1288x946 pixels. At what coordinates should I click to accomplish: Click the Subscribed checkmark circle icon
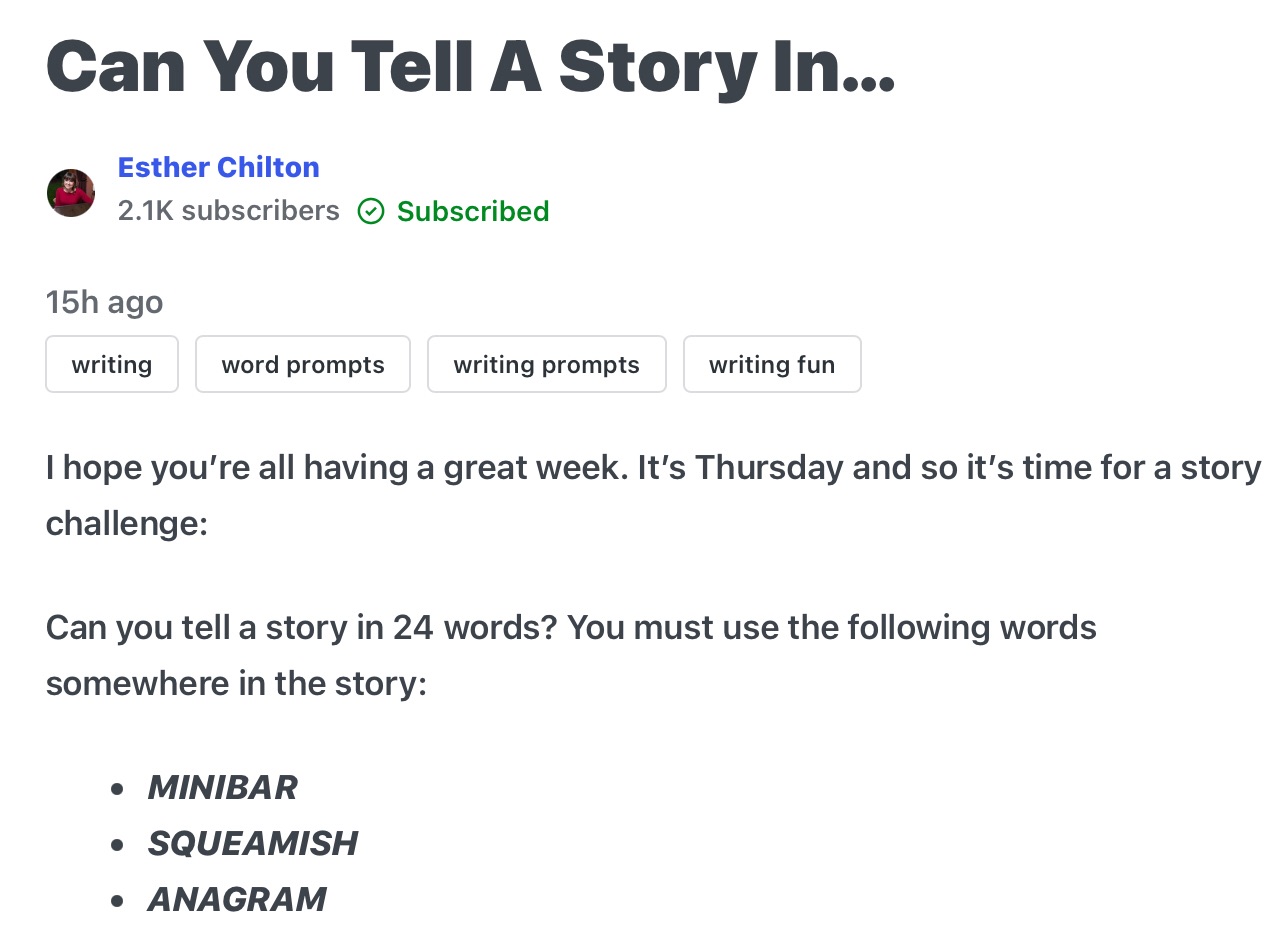pos(371,211)
